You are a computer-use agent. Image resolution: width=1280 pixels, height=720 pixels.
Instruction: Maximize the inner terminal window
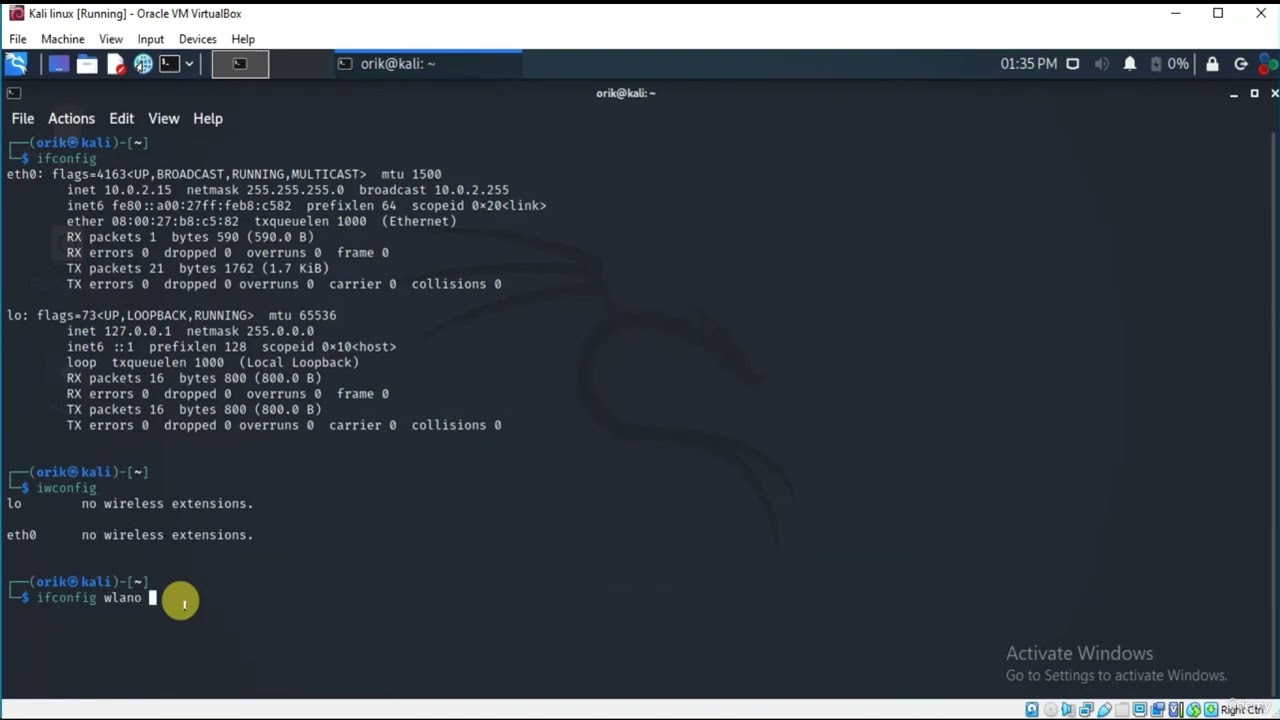pyautogui.click(x=1254, y=93)
